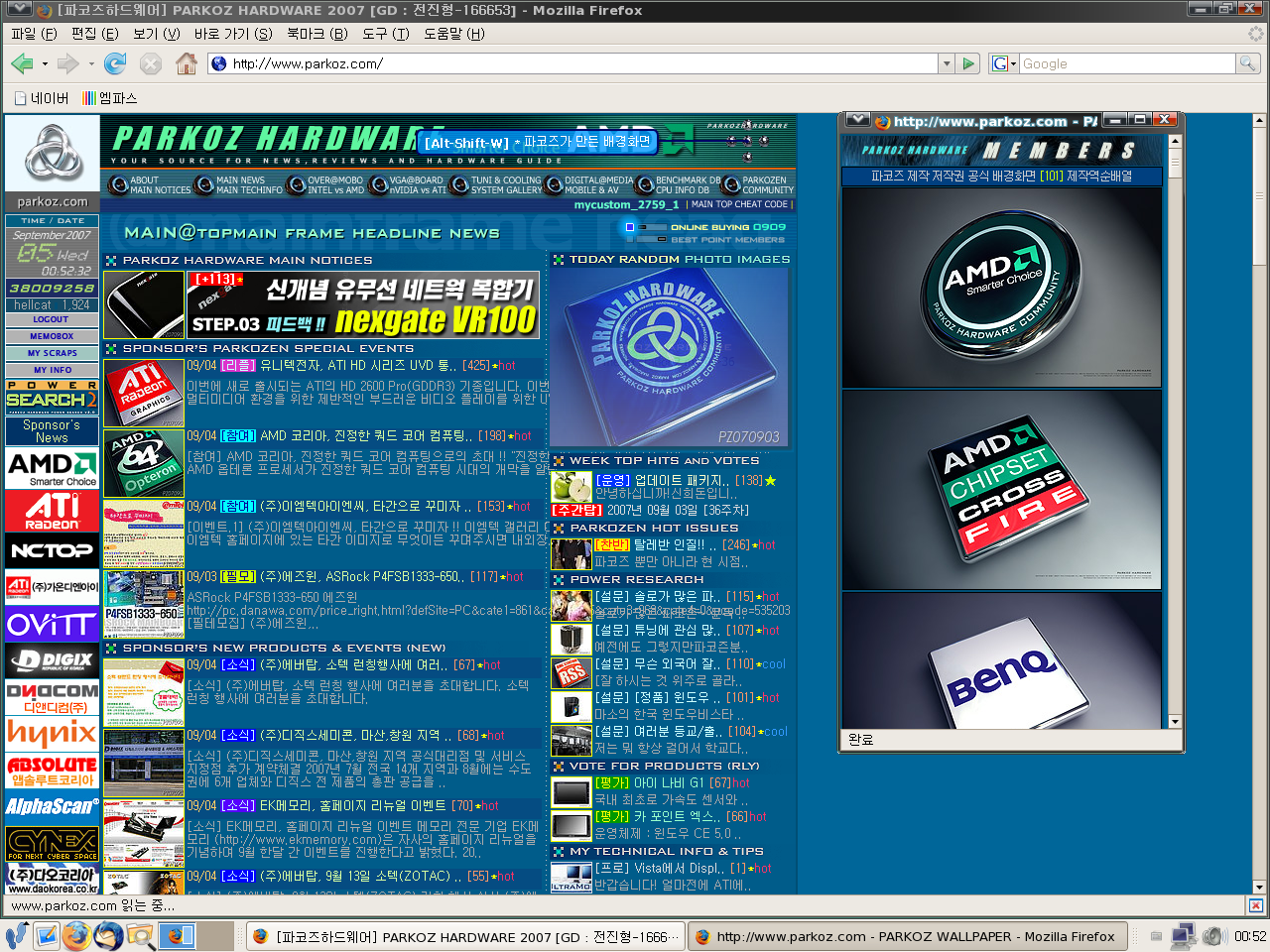The image size is (1270, 952).
Task: Open the wallpaper popup window menu
Action: 857,120
